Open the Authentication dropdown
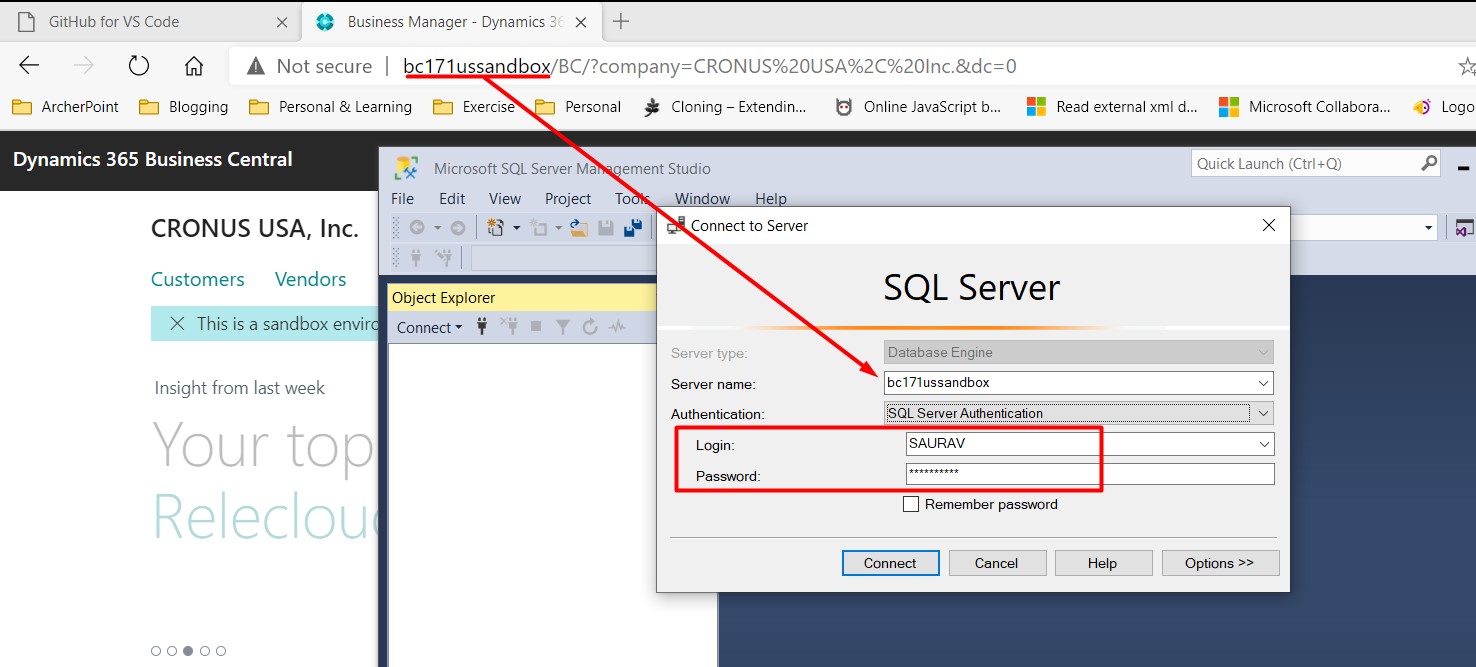This screenshot has height=667, width=1476. 1264,412
